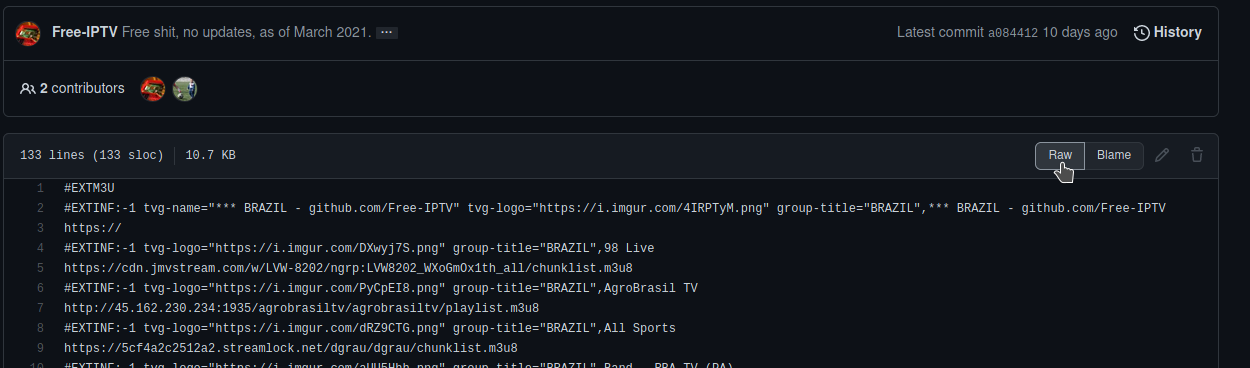Click the streamlock dgrau URL line
Screen dimensions: 1250x368
point(291,348)
